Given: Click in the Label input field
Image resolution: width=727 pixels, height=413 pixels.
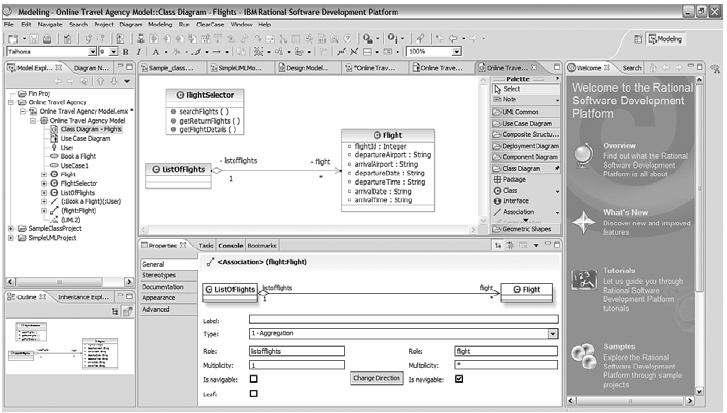Looking at the screenshot, I should 403,319.
